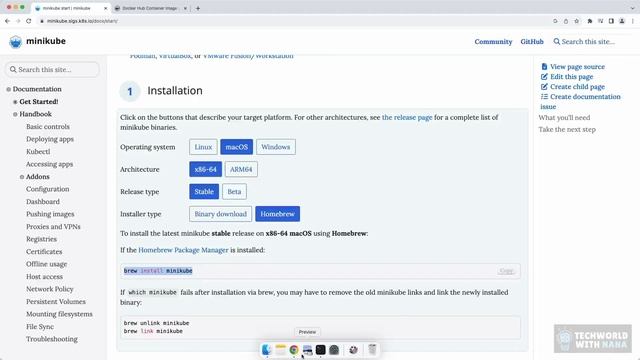Bookmark this page with the star icon

[576, 21]
